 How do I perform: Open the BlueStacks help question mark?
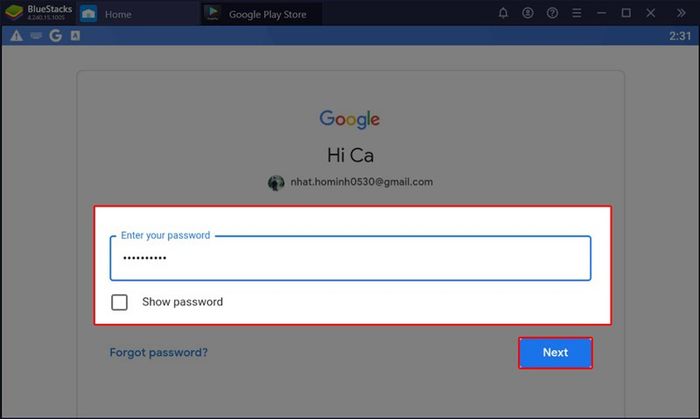click(x=552, y=13)
